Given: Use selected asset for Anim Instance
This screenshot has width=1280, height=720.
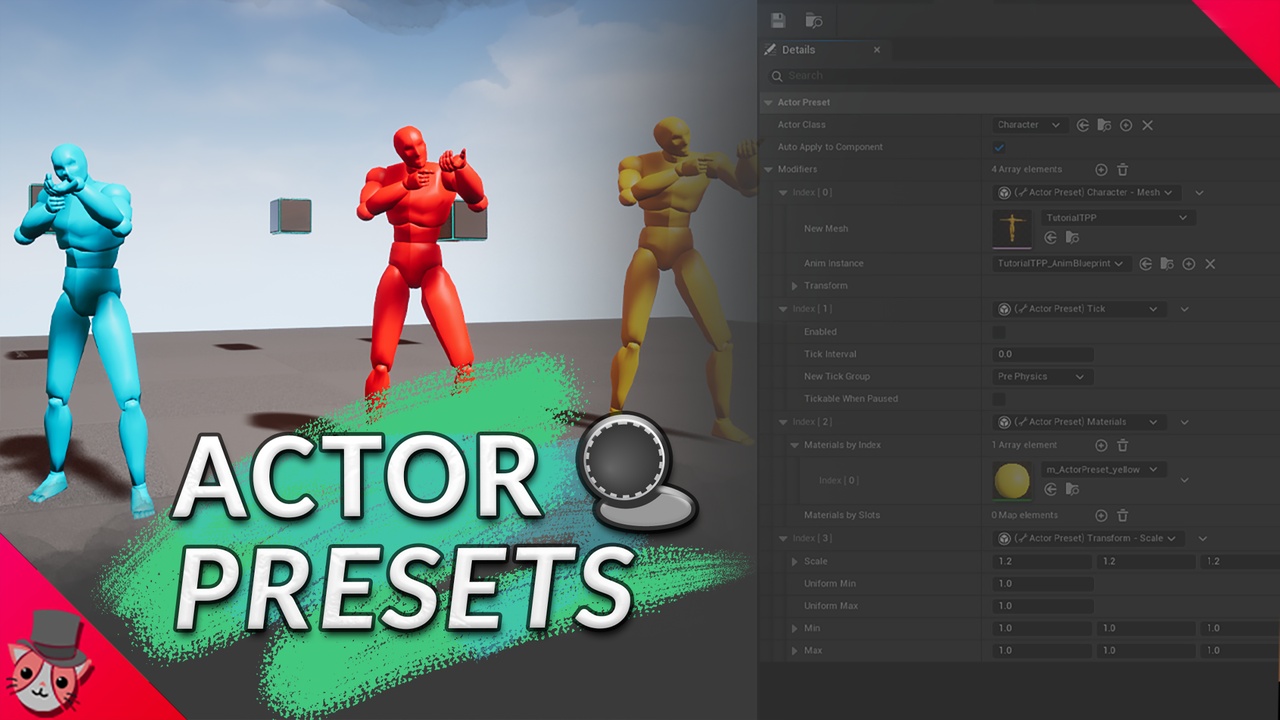Looking at the screenshot, I should pos(1146,264).
